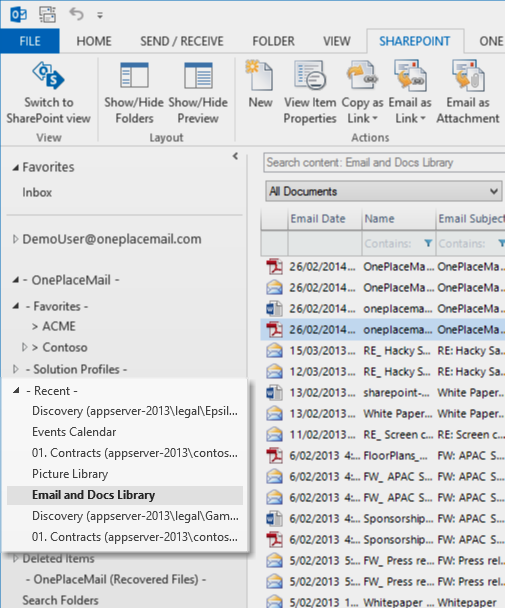Screen dimensions: 505x608
Task: Click Email as Attachment icon
Action: coord(468,75)
